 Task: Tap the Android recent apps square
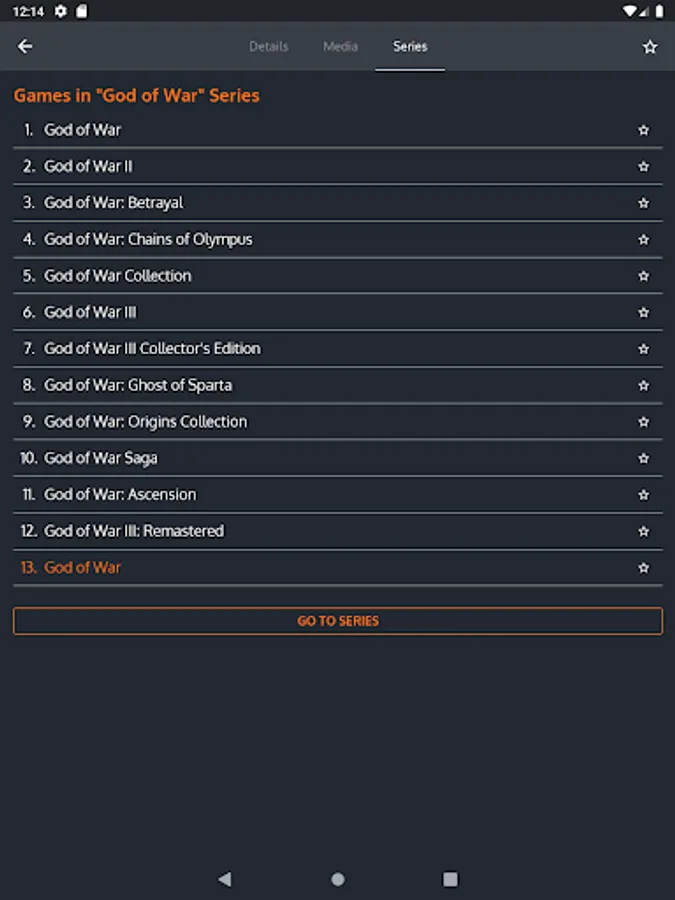click(450, 879)
